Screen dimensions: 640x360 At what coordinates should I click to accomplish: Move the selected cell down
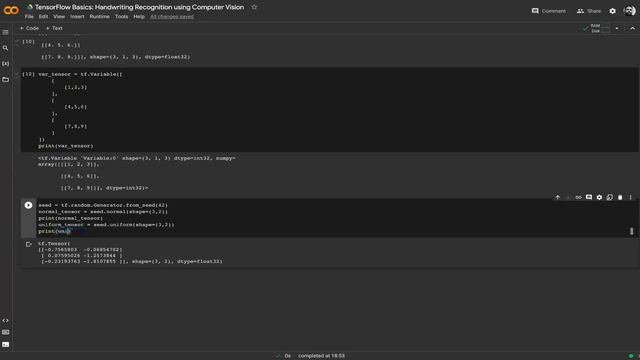tap(568, 198)
